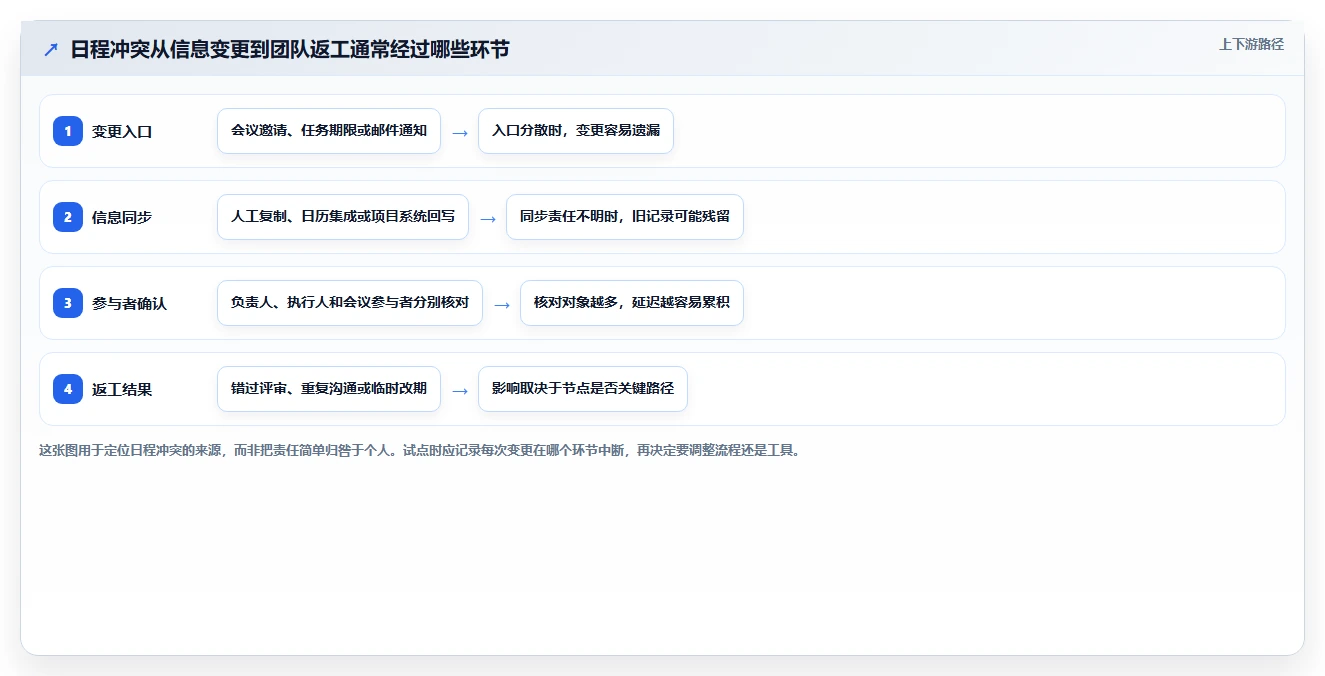Viewport: 1325px width, 676px height.
Task: Click the step number 3 badge
Action: tap(68, 303)
